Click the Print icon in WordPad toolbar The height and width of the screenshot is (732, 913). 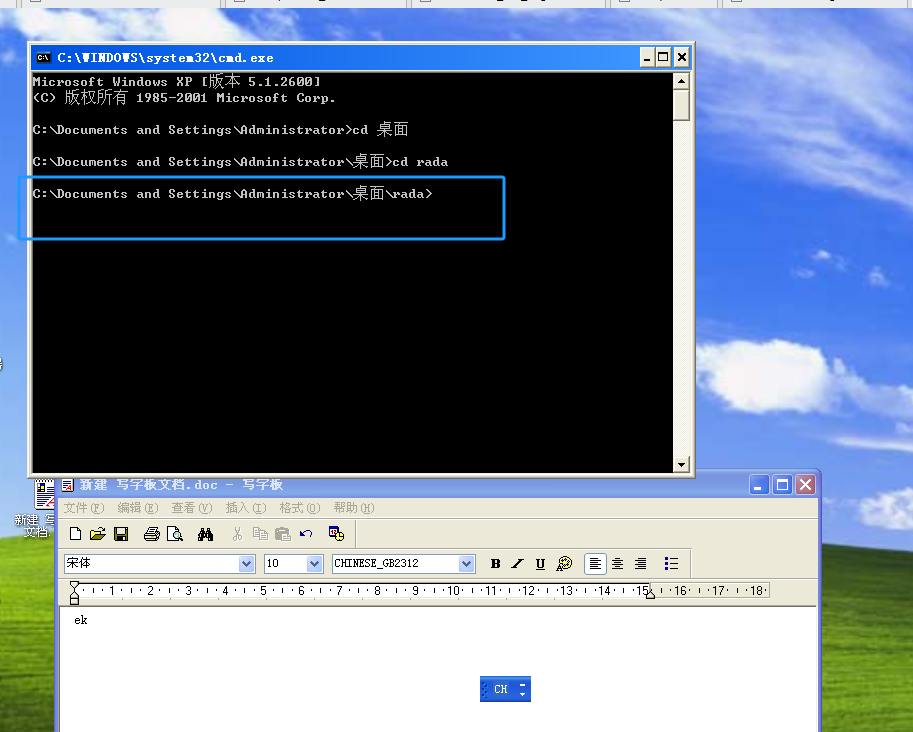click(x=151, y=533)
